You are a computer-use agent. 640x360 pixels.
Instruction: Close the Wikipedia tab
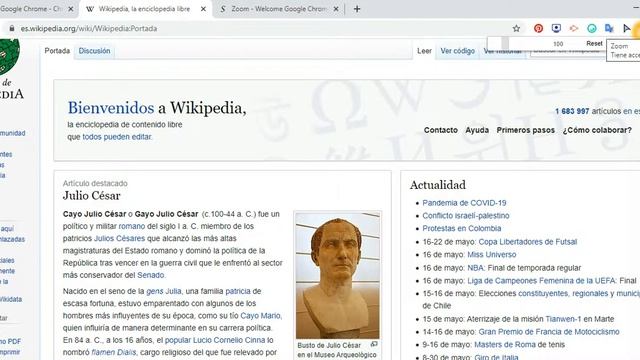pyautogui.click(x=203, y=9)
